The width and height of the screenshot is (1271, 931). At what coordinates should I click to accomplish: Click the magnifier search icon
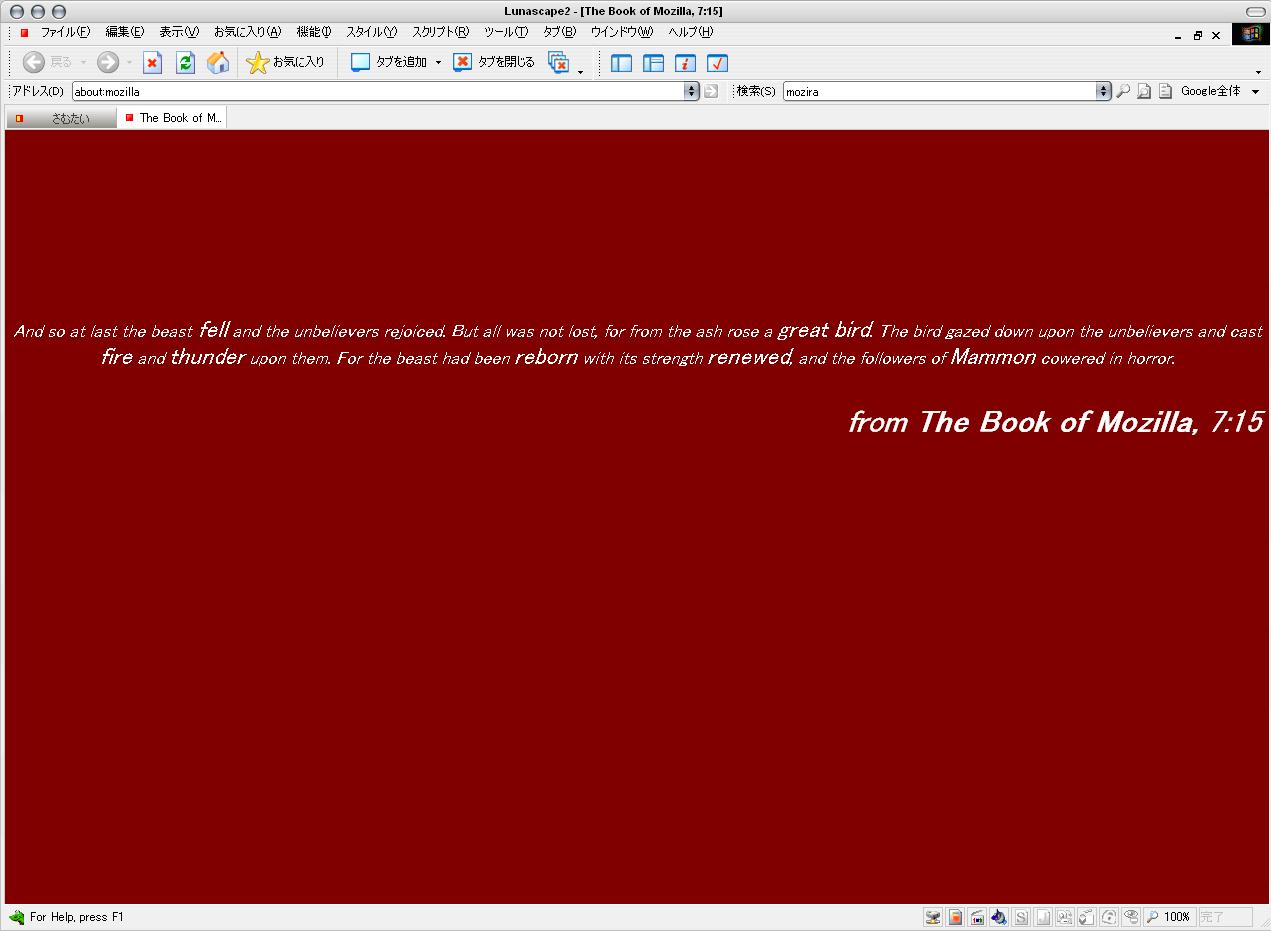tap(1123, 91)
